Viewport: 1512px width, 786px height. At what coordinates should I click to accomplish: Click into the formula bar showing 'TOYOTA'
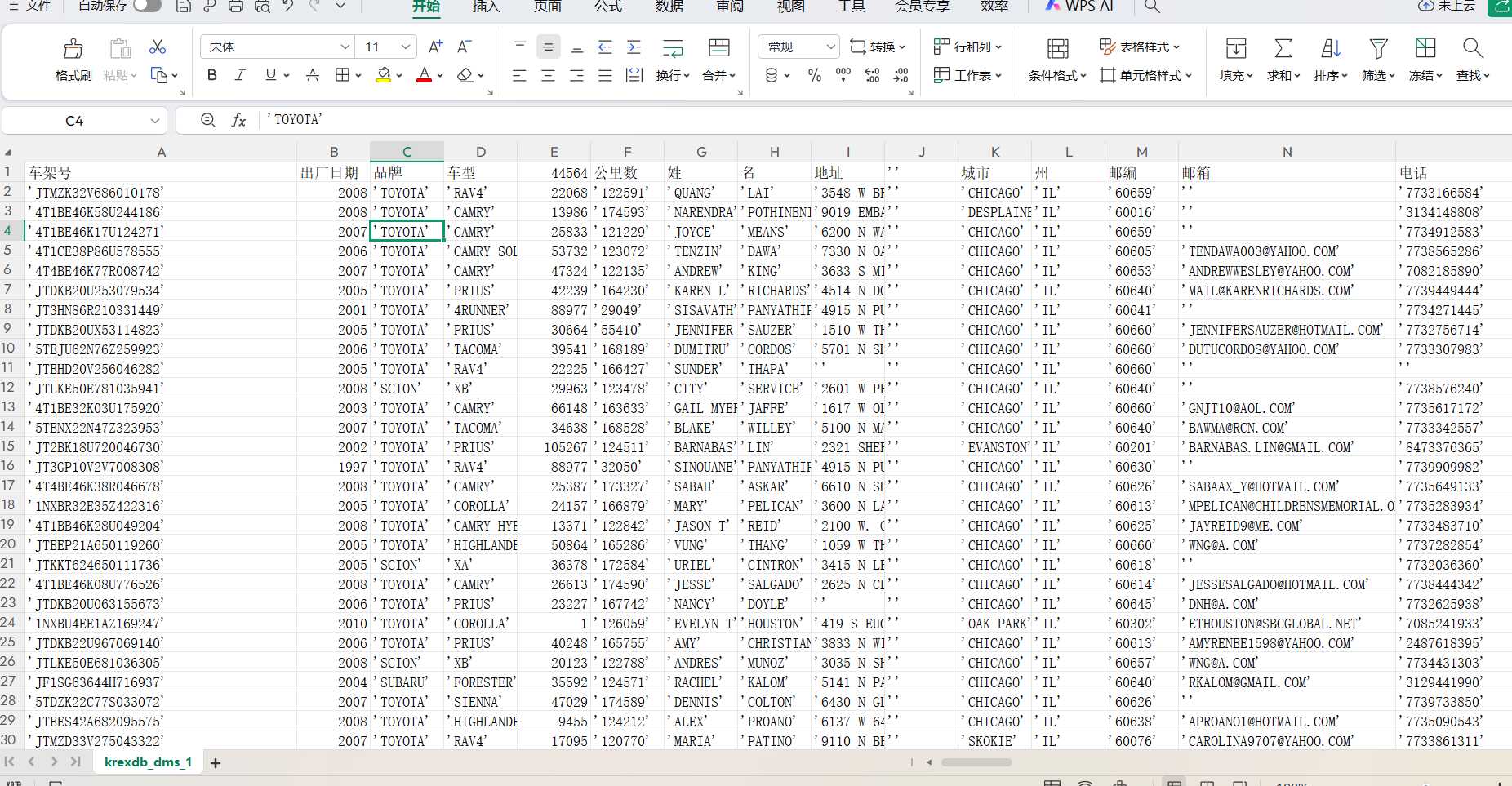886,121
